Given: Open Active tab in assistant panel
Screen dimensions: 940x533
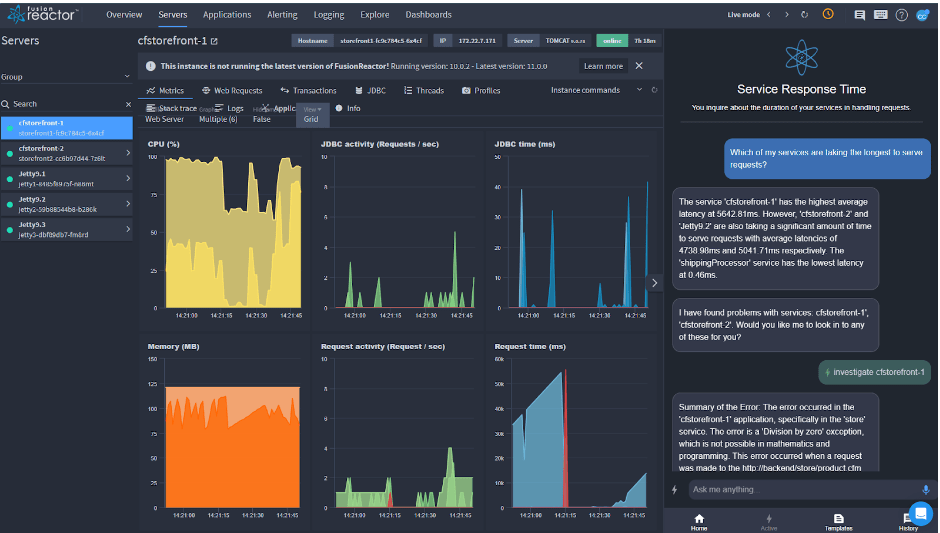Looking at the screenshot, I should tap(769, 522).
